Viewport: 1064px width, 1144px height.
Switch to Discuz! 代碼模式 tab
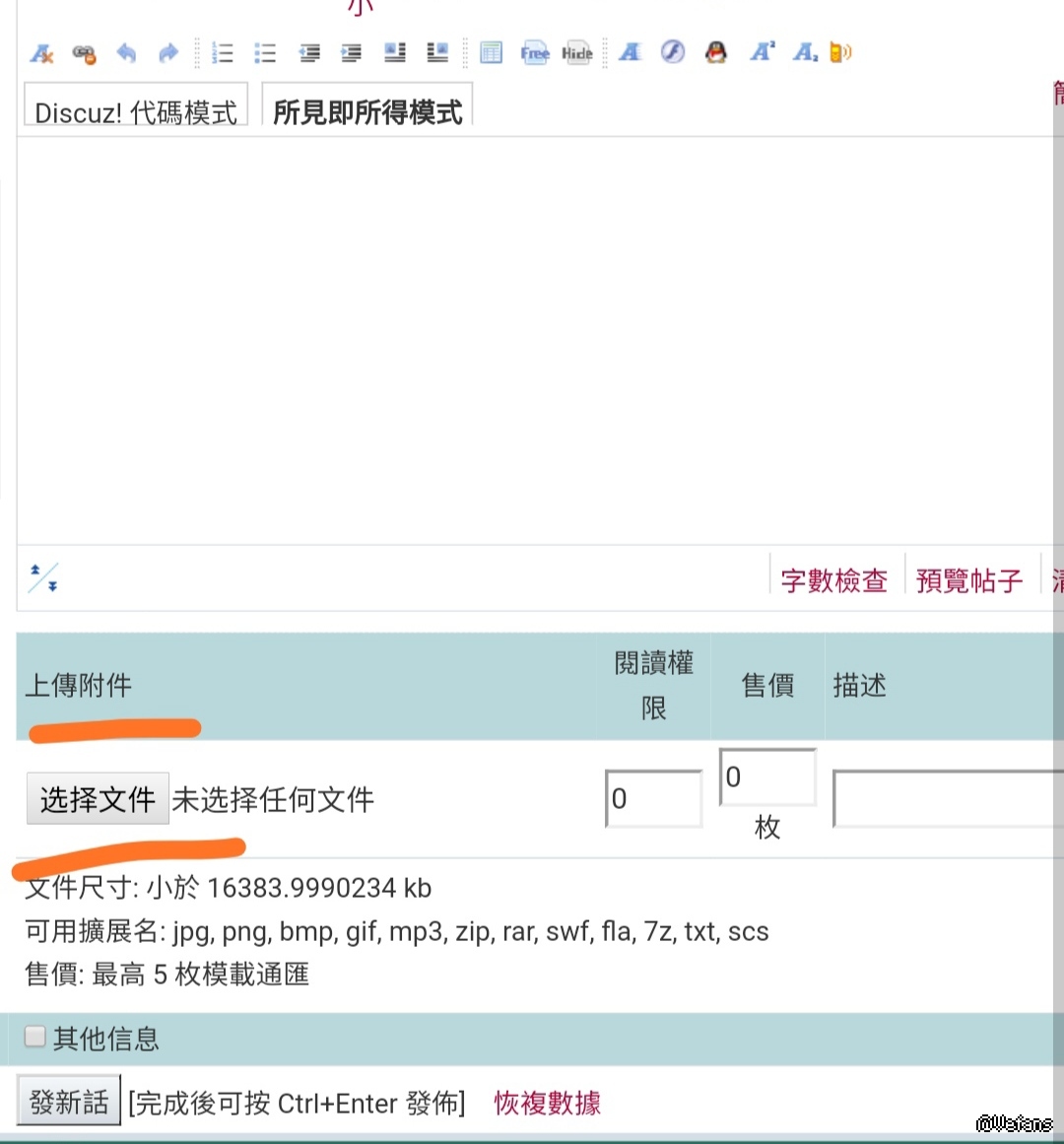click(136, 105)
